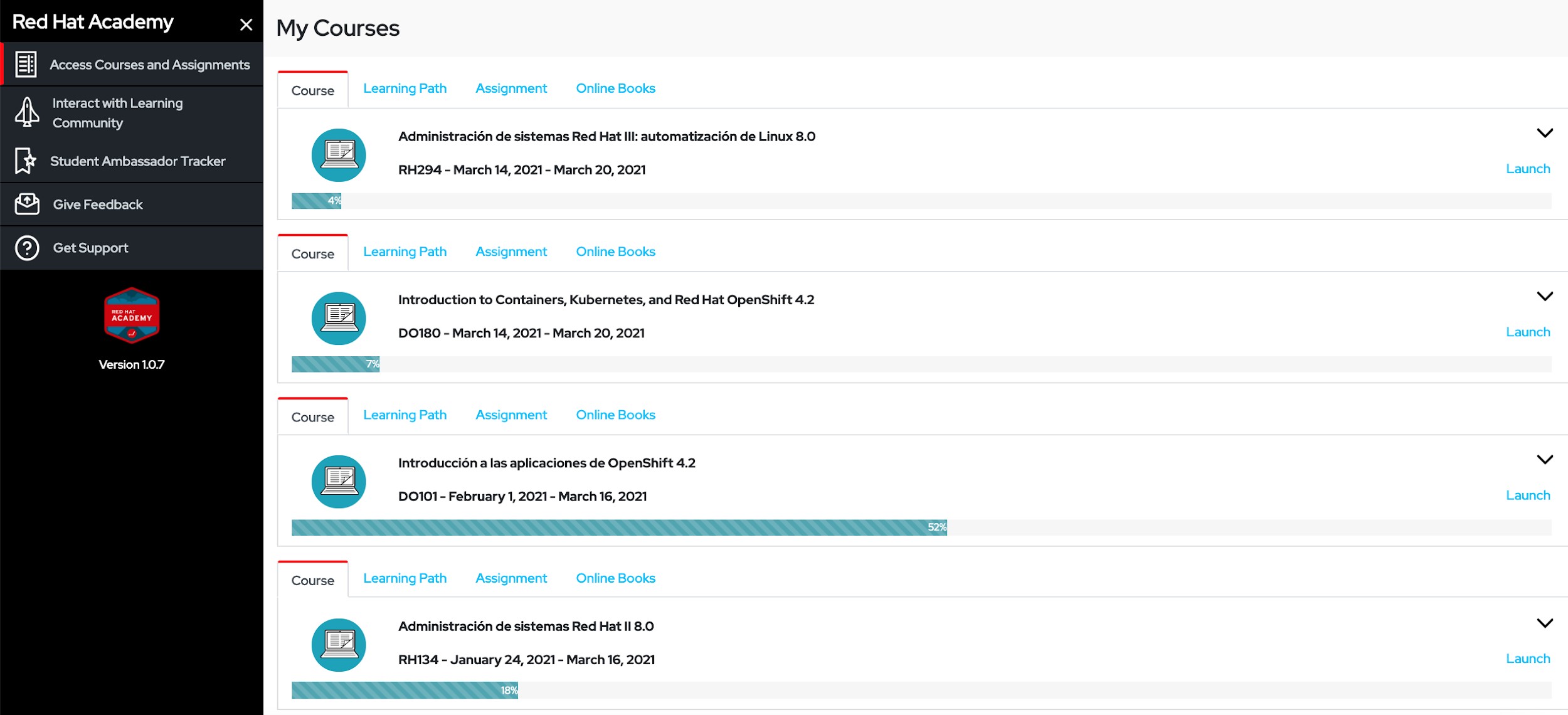
Task: Expand the DO180 course details chevron
Action: [1545, 296]
